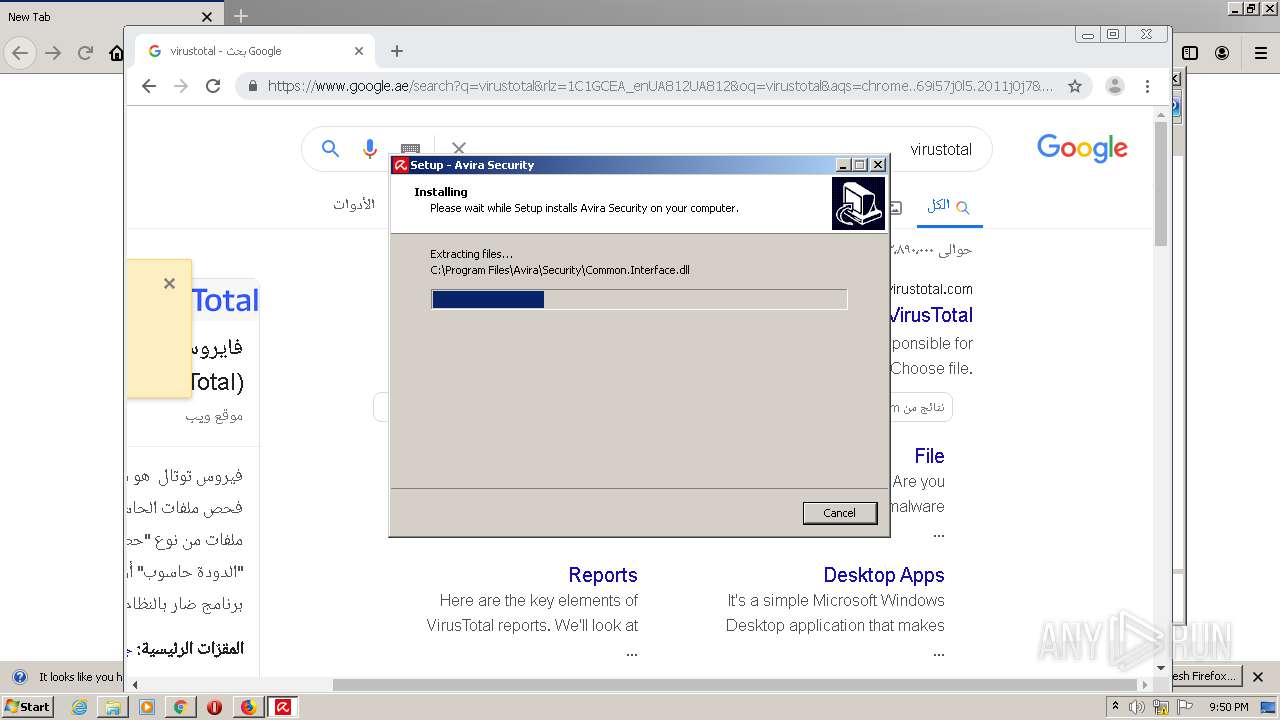
Task: Open the VirusTotal result title link
Action: point(931,315)
